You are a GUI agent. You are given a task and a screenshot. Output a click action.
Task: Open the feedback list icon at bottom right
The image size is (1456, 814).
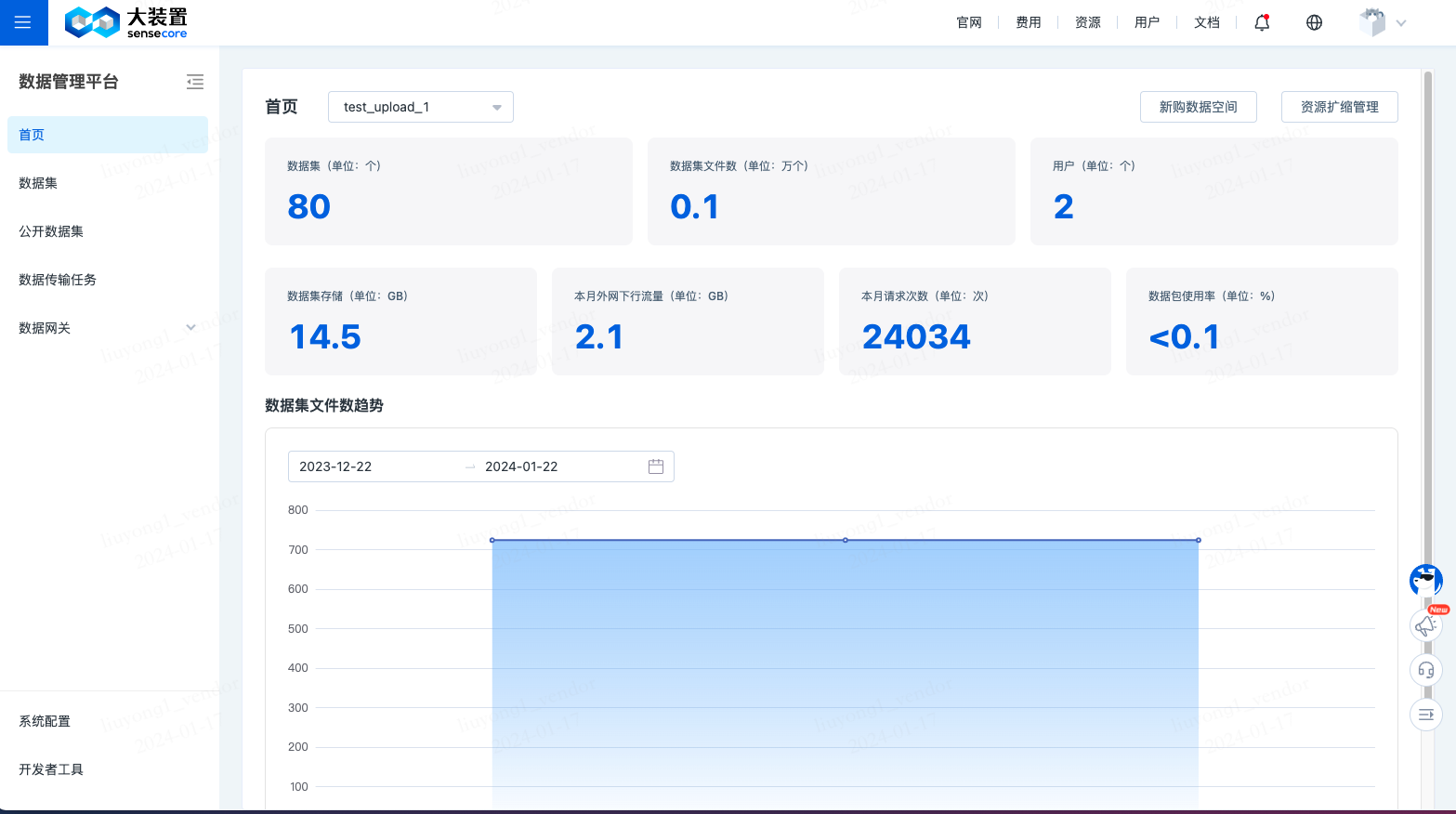pos(1426,715)
